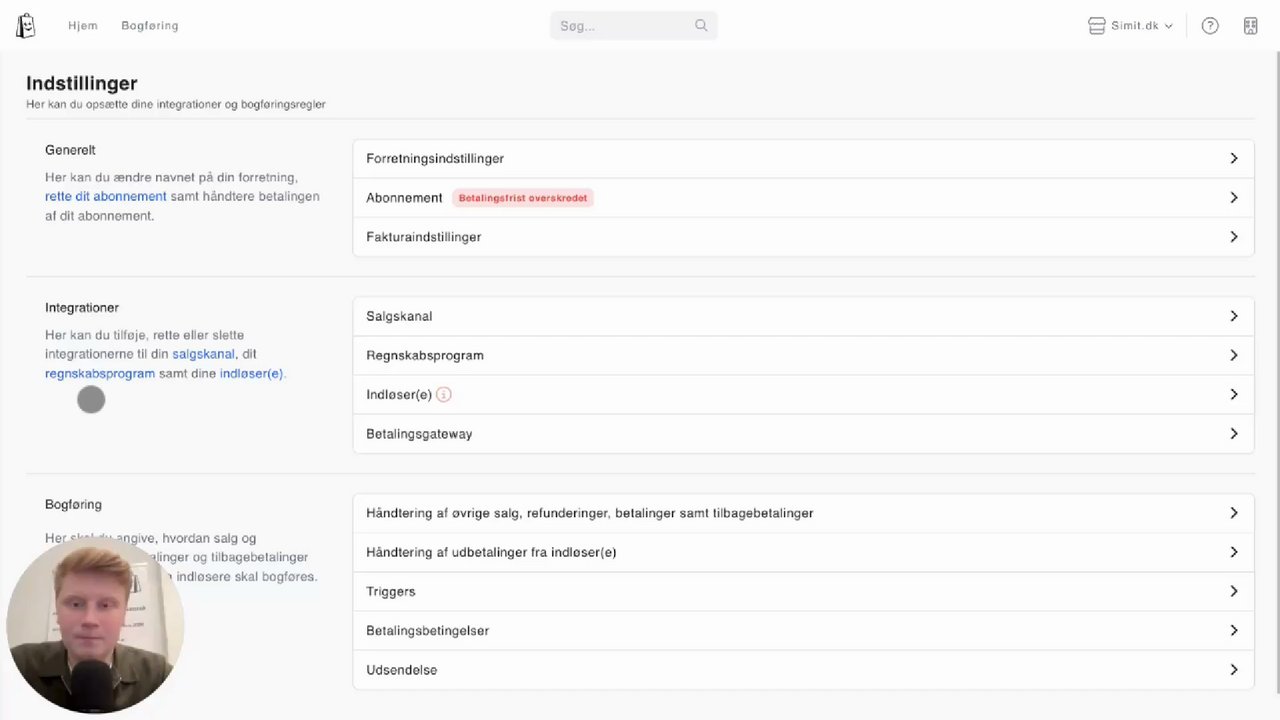Click the search magnifier icon
1280x720 pixels.
tap(701, 26)
